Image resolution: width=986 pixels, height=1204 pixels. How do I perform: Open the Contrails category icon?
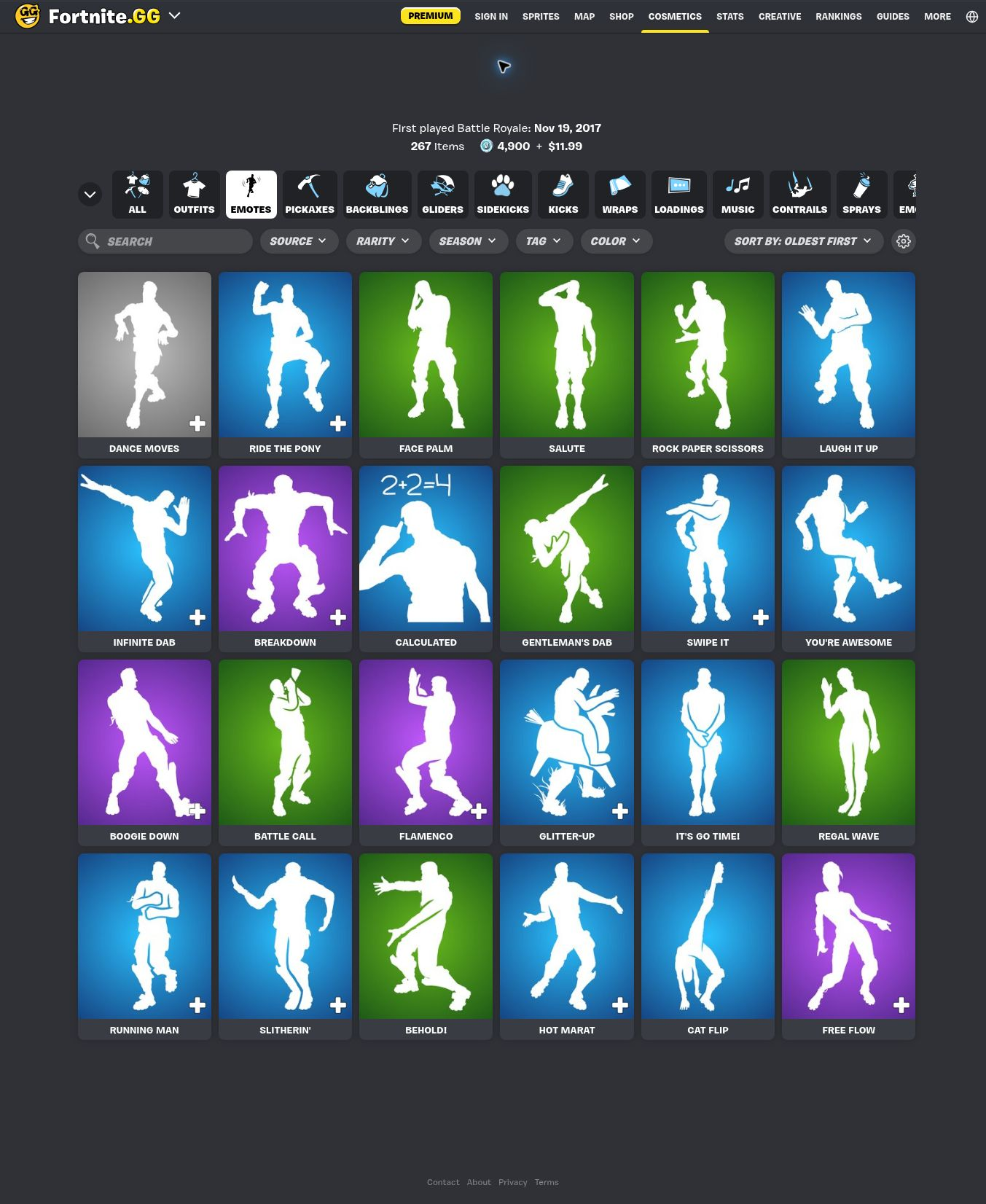[x=799, y=187]
